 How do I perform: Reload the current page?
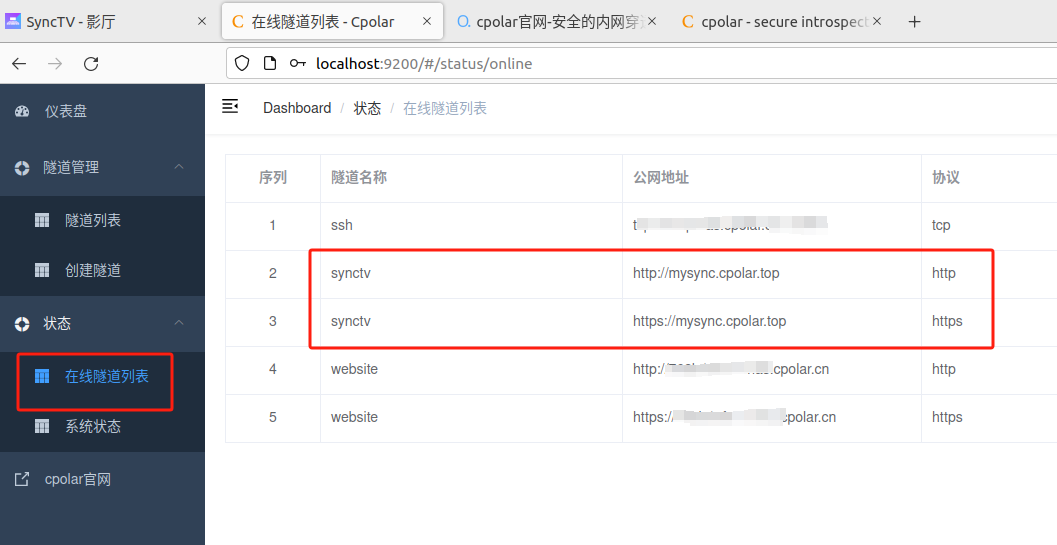coord(91,63)
